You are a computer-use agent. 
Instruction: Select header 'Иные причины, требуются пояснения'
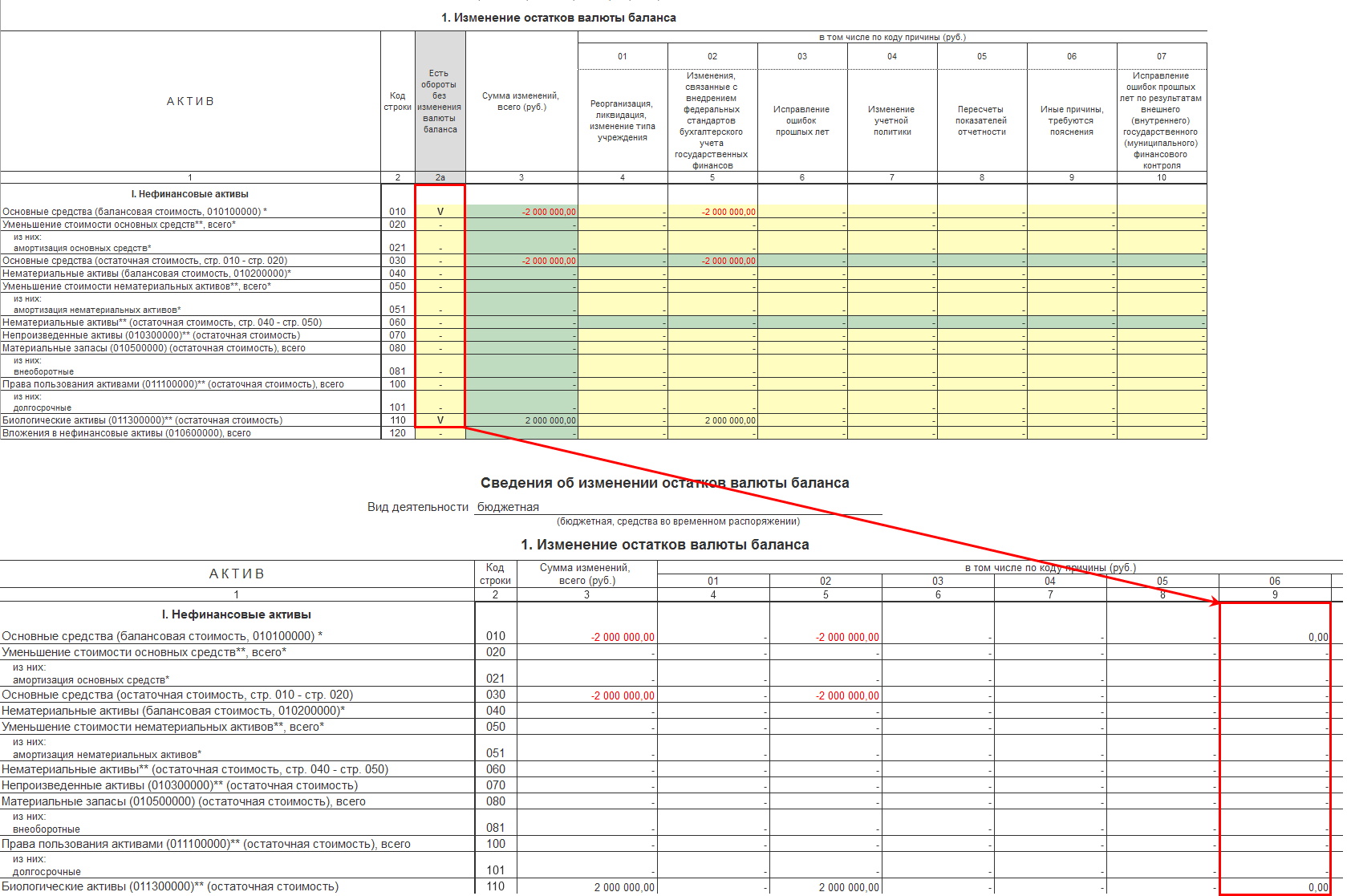[1071, 120]
